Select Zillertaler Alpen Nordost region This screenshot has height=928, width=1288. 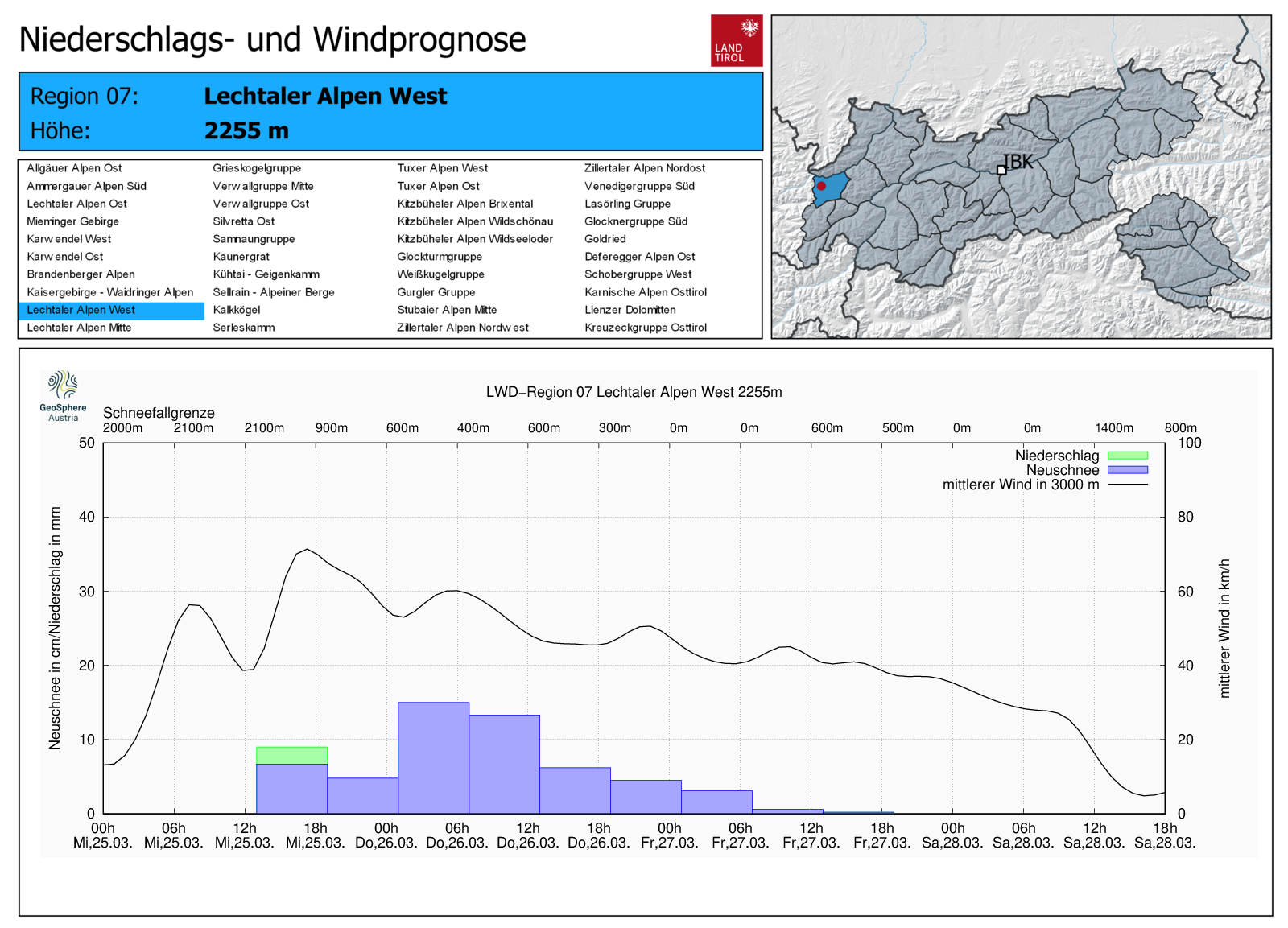pyautogui.click(x=644, y=168)
